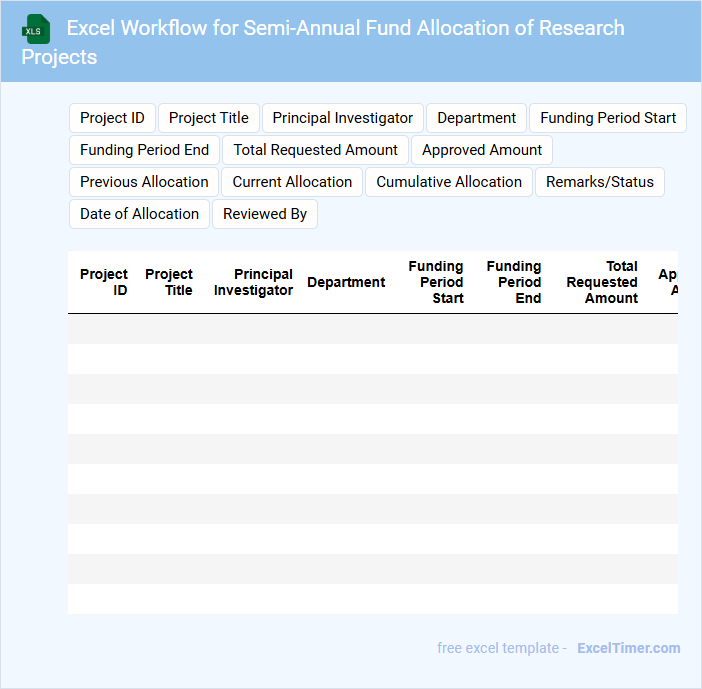Choose the Cumulative Allocation tag
This screenshot has width=702, height=689.
[449, 182]
